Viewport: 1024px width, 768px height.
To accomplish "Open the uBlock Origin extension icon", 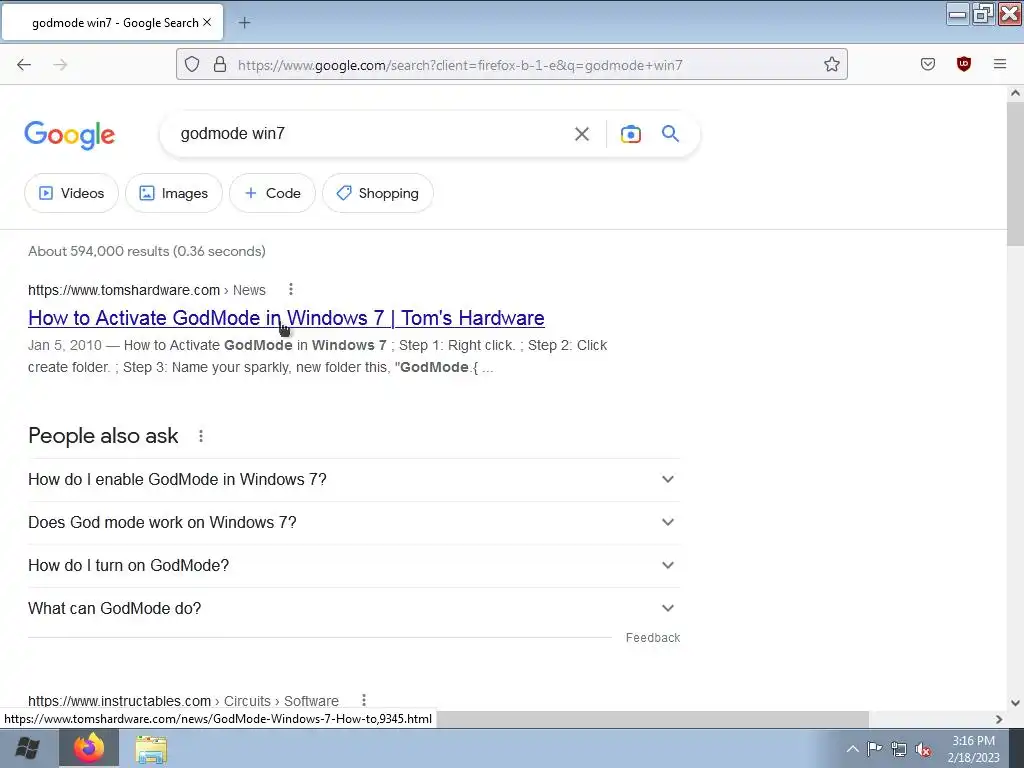I will click(963, 64).
